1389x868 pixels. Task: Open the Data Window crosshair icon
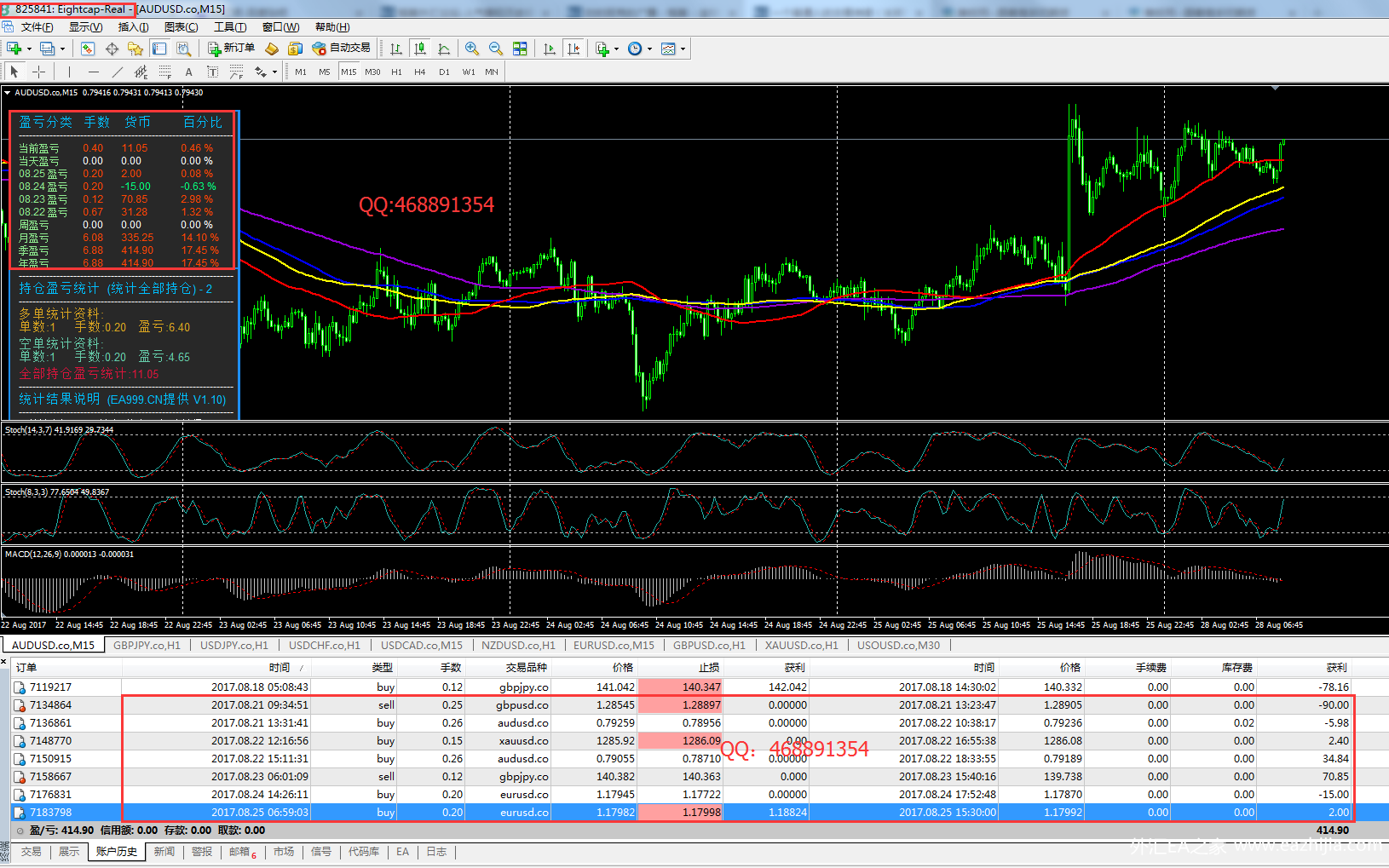[x=112, y=49]
